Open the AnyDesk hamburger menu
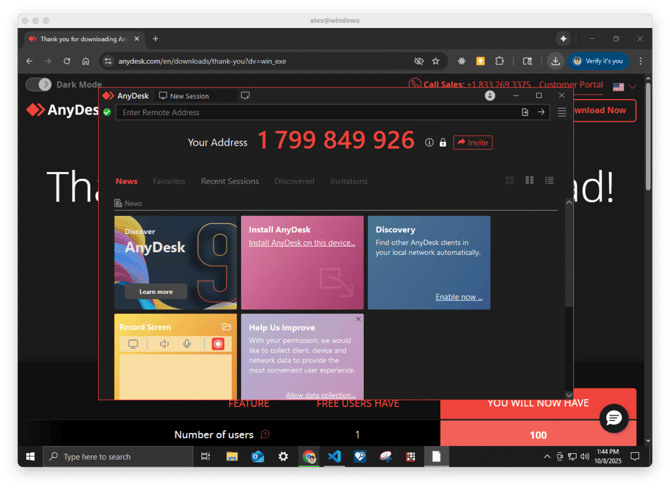The image size is (670, 489). (561, 112)
